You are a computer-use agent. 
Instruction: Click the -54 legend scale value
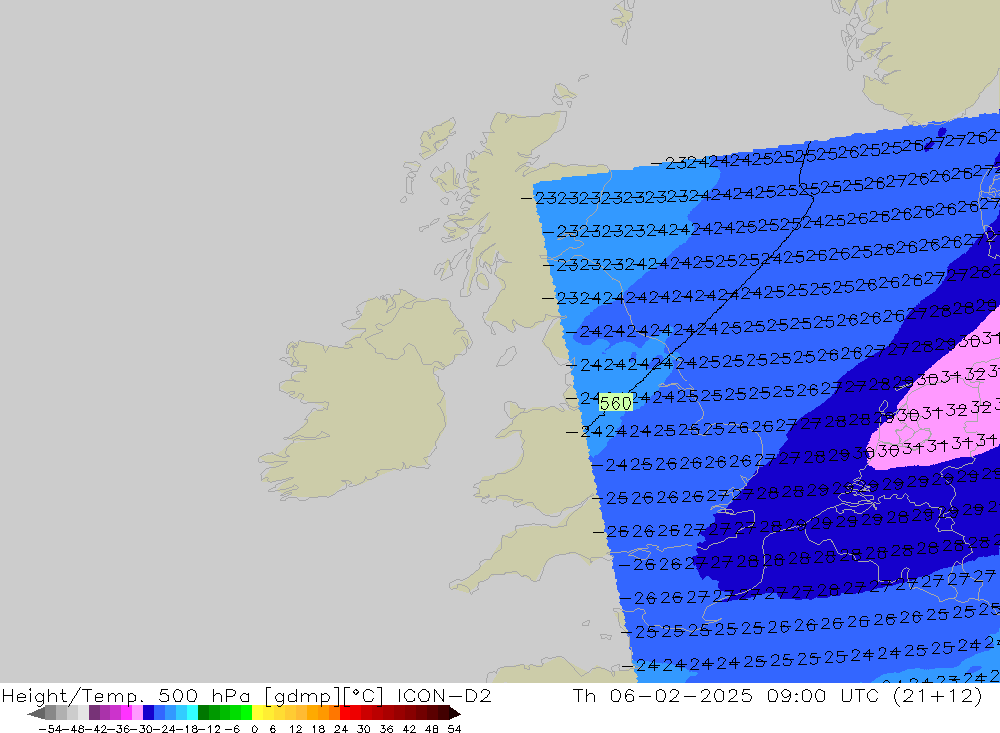click(50, 729)
